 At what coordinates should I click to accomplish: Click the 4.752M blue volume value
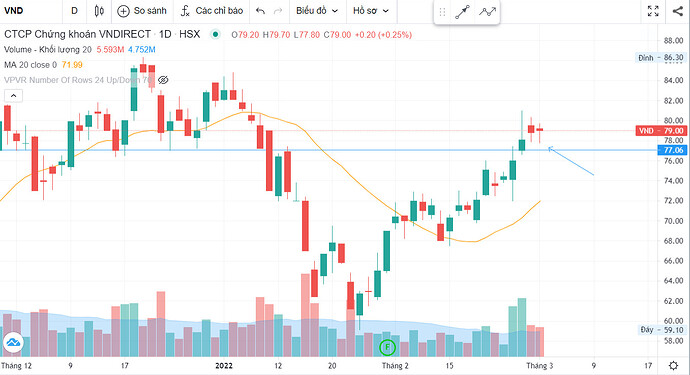click(142, 50)
